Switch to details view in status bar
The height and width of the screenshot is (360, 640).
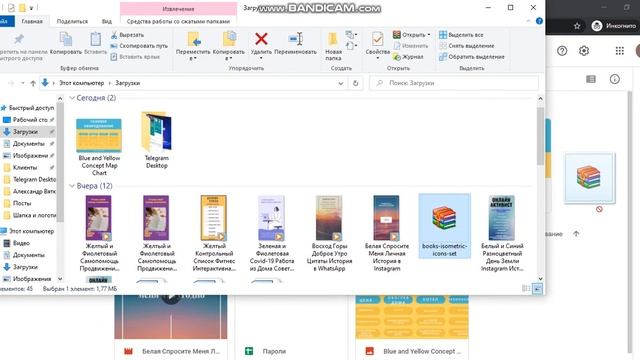[x=526, y=289]
